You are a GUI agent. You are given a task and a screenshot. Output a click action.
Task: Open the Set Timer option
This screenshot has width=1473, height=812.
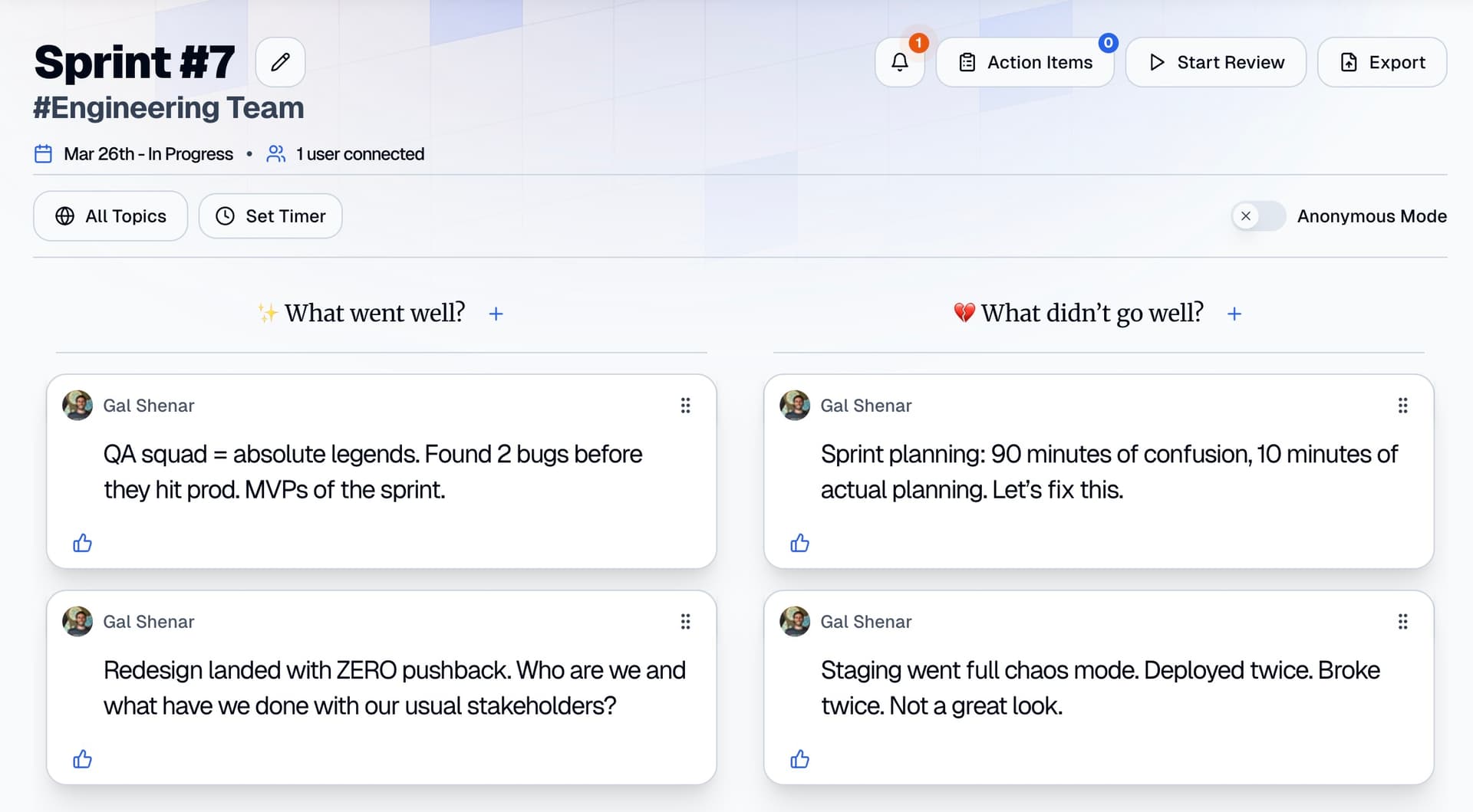(270, 216)
